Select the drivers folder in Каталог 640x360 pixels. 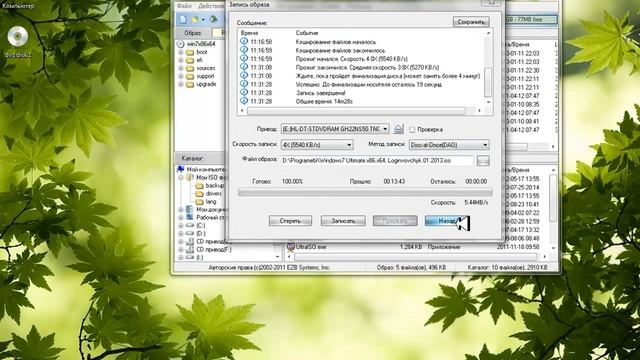(214, 193)
